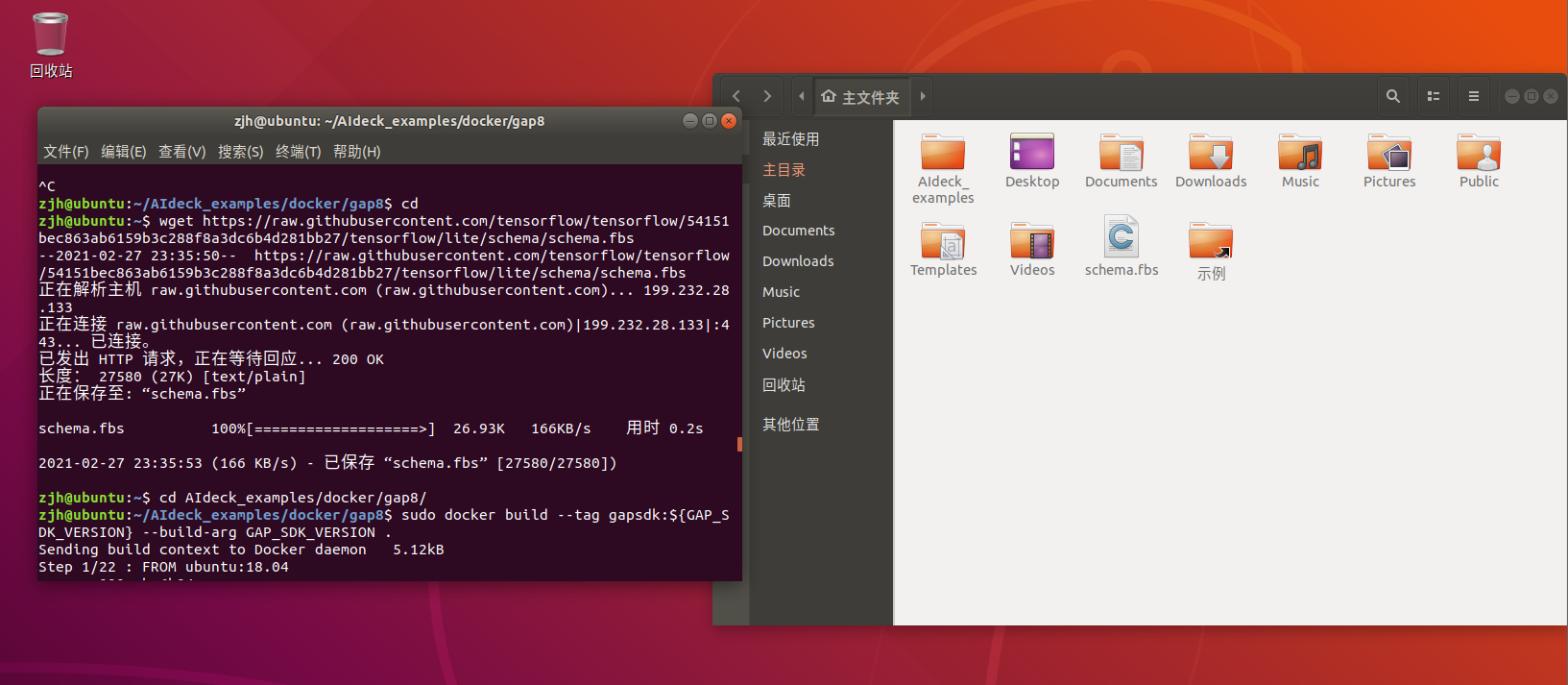
Task: Open the Templates folder icon
Action: pyautogui.click(x=943, y=242)
